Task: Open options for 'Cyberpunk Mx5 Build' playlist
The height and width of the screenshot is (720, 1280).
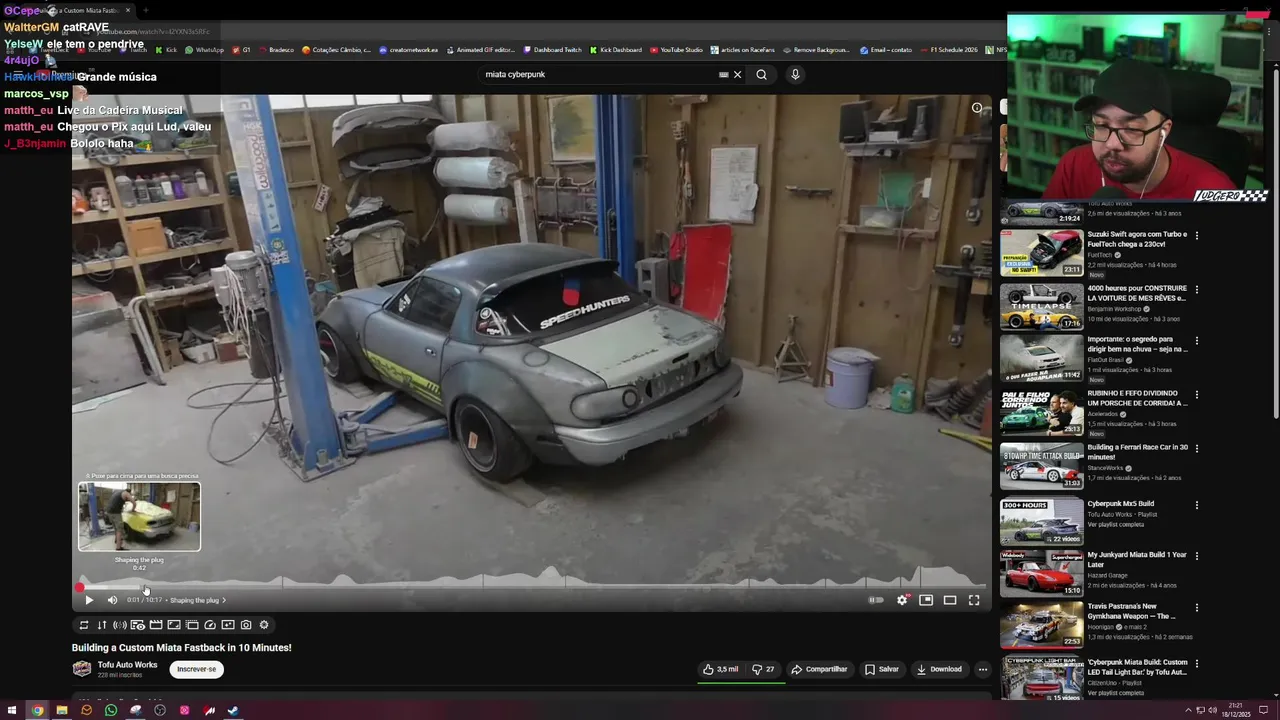Action: coord(1197,505)
